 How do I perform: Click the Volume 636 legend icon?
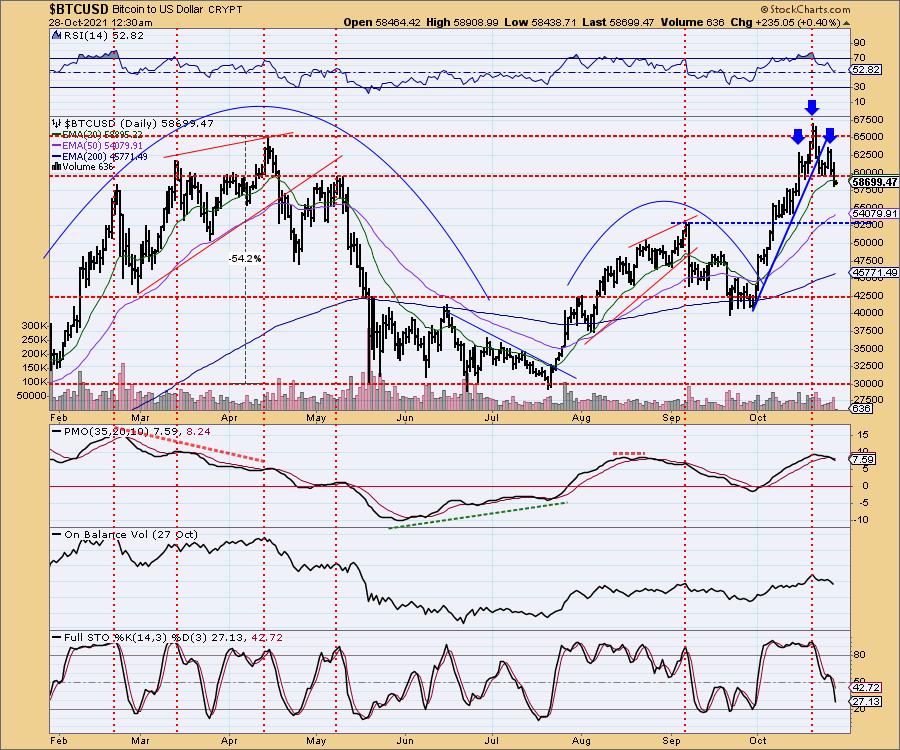56,167
